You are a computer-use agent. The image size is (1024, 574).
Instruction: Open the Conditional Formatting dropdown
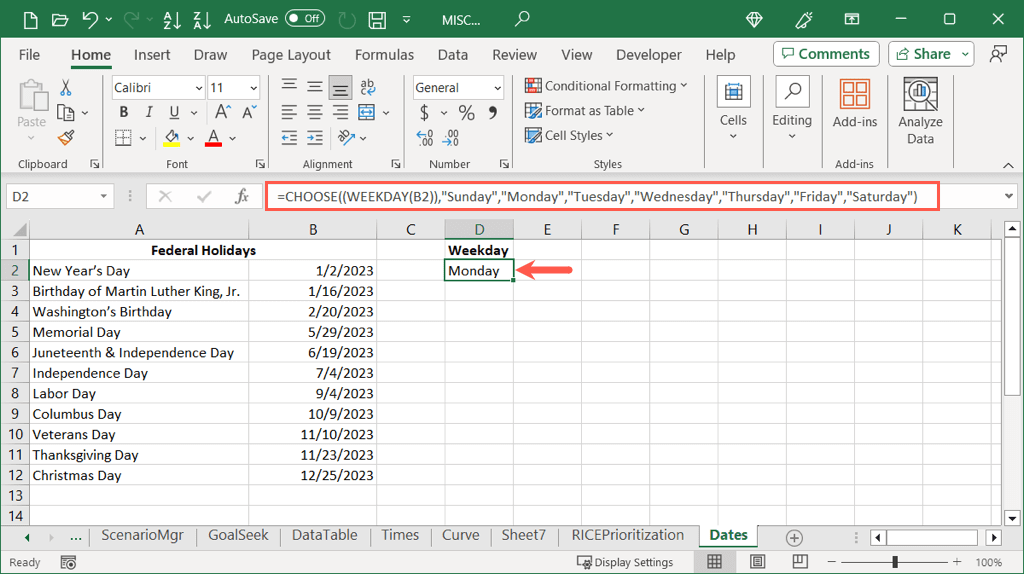[x=607, y=86]
